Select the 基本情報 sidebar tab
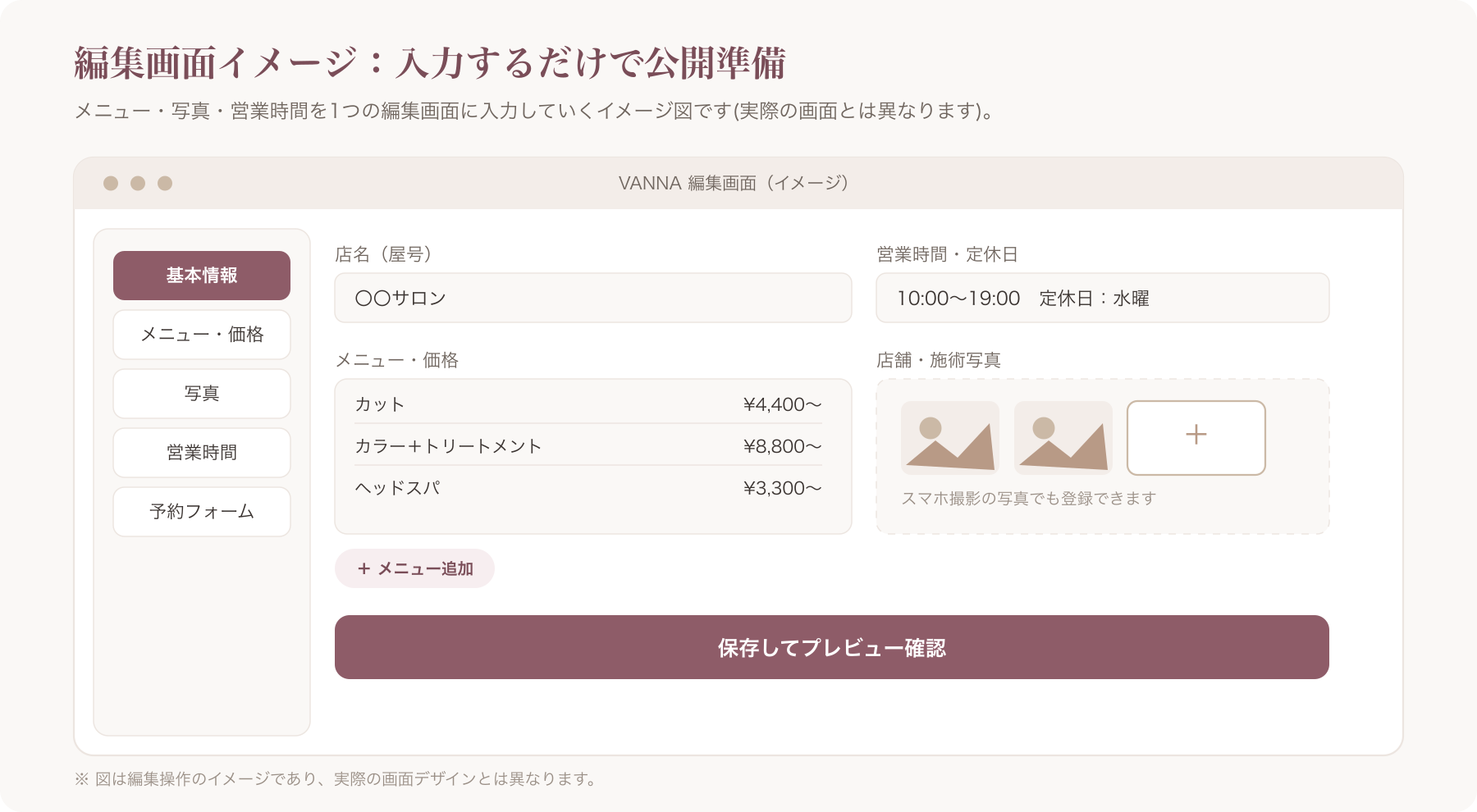 tap(202, 276)
